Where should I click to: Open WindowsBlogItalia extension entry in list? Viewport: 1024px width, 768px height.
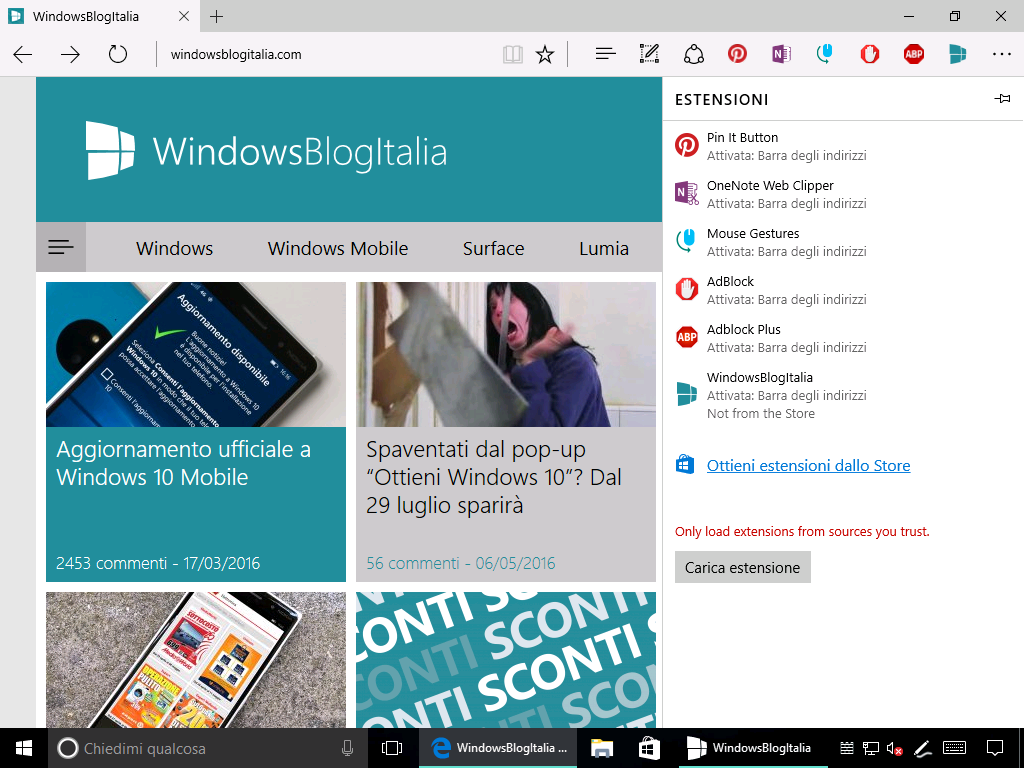click(x=842, y=394)
